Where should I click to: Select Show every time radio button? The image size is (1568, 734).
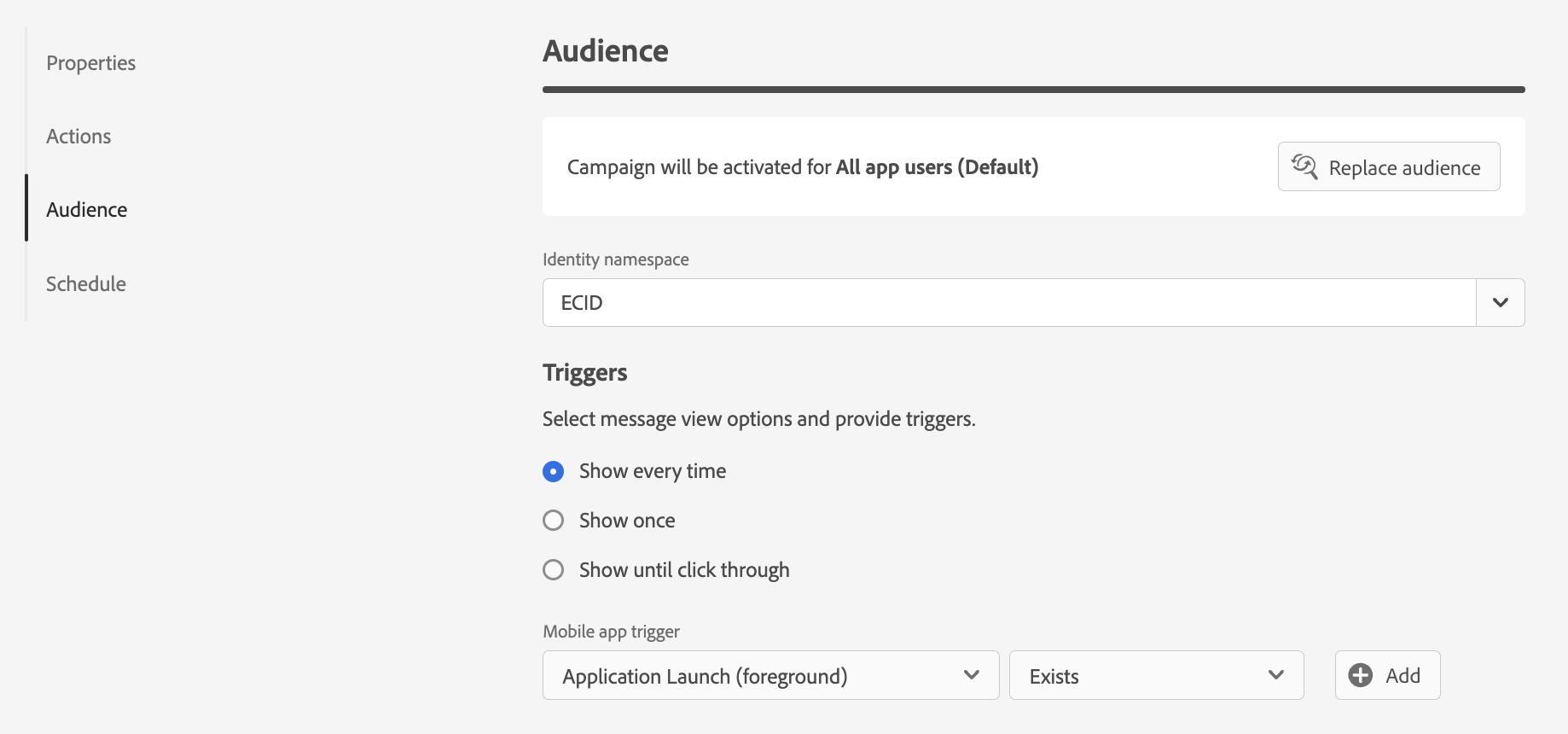point(554,471)
